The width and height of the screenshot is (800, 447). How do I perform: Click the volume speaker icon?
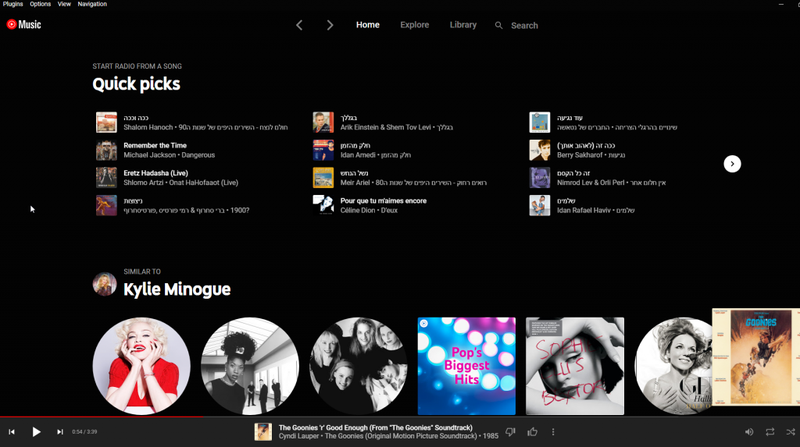749,432
